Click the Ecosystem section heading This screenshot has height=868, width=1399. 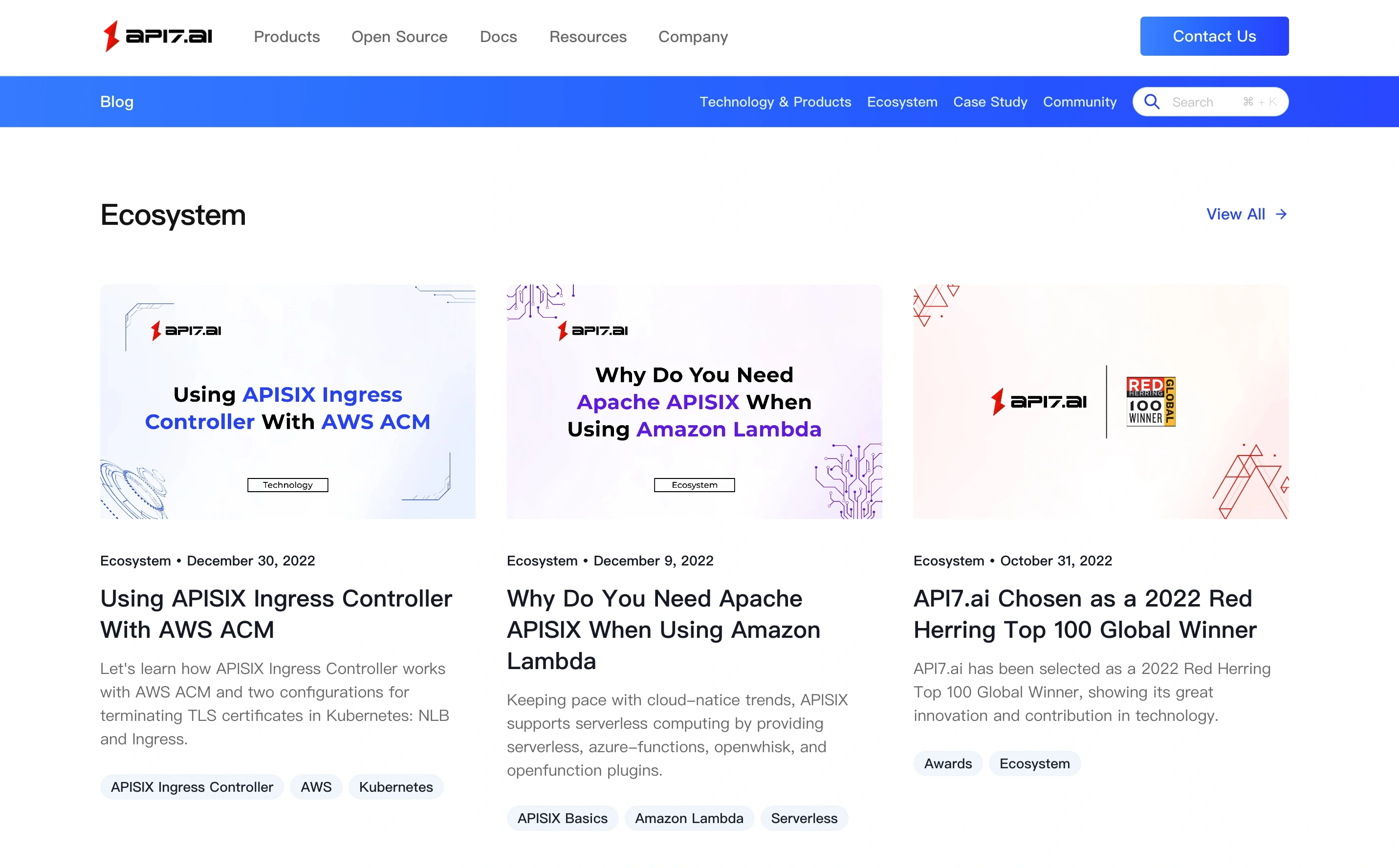click(x=173, y=215)
